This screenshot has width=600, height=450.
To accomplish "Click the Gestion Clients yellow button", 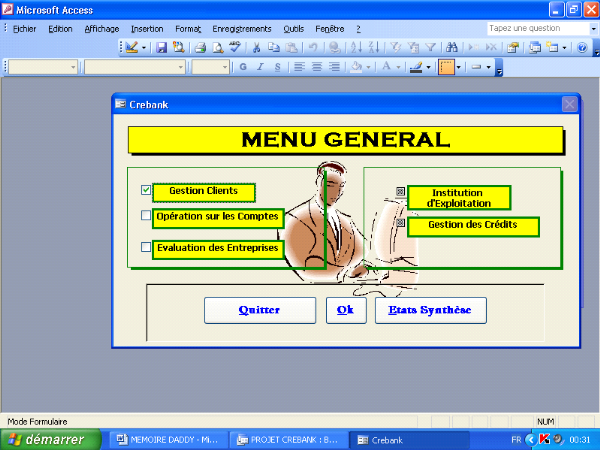I will (204, 192).
